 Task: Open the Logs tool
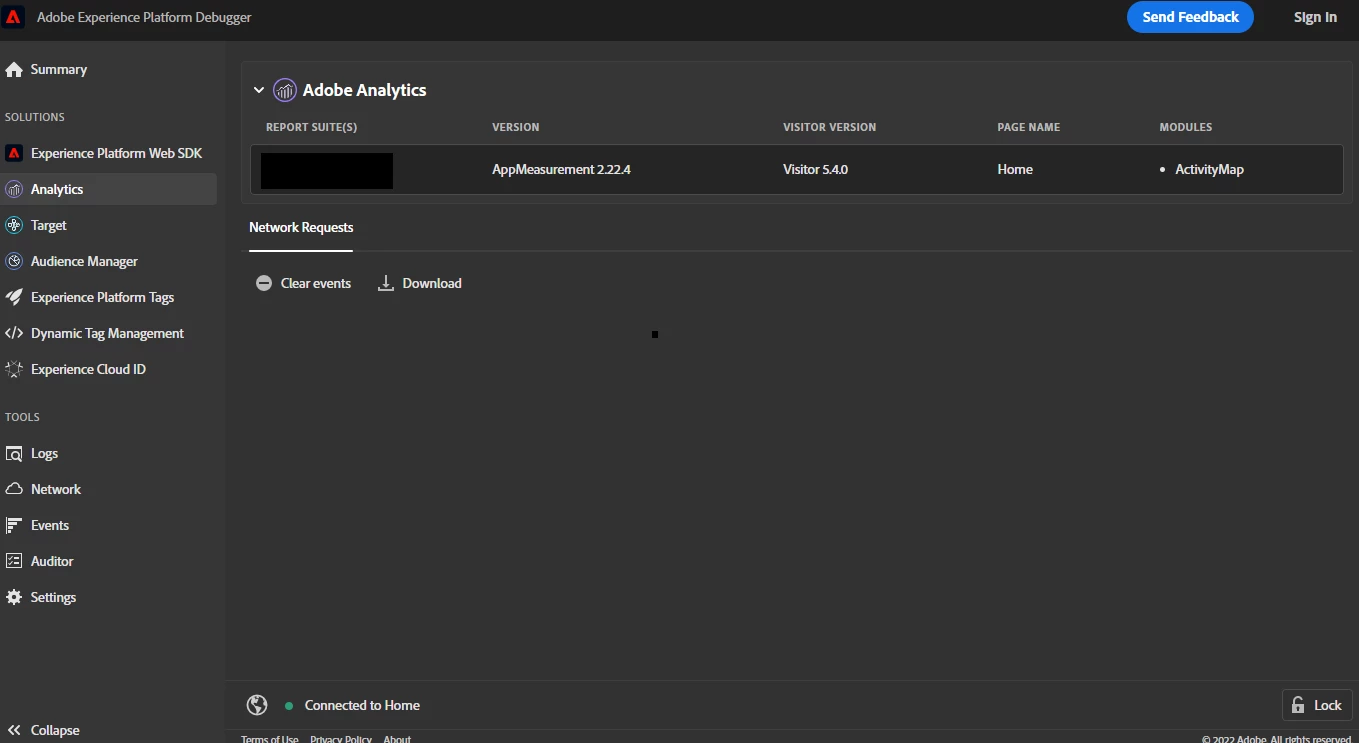[x=109, y=453]
